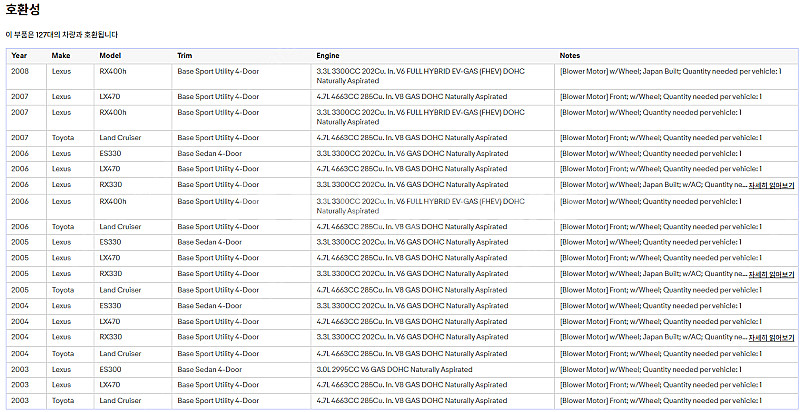Open '자세히 읽어보기' link in 2006 RX330 row
800x412 pixels.
click(x=771, y=185)
